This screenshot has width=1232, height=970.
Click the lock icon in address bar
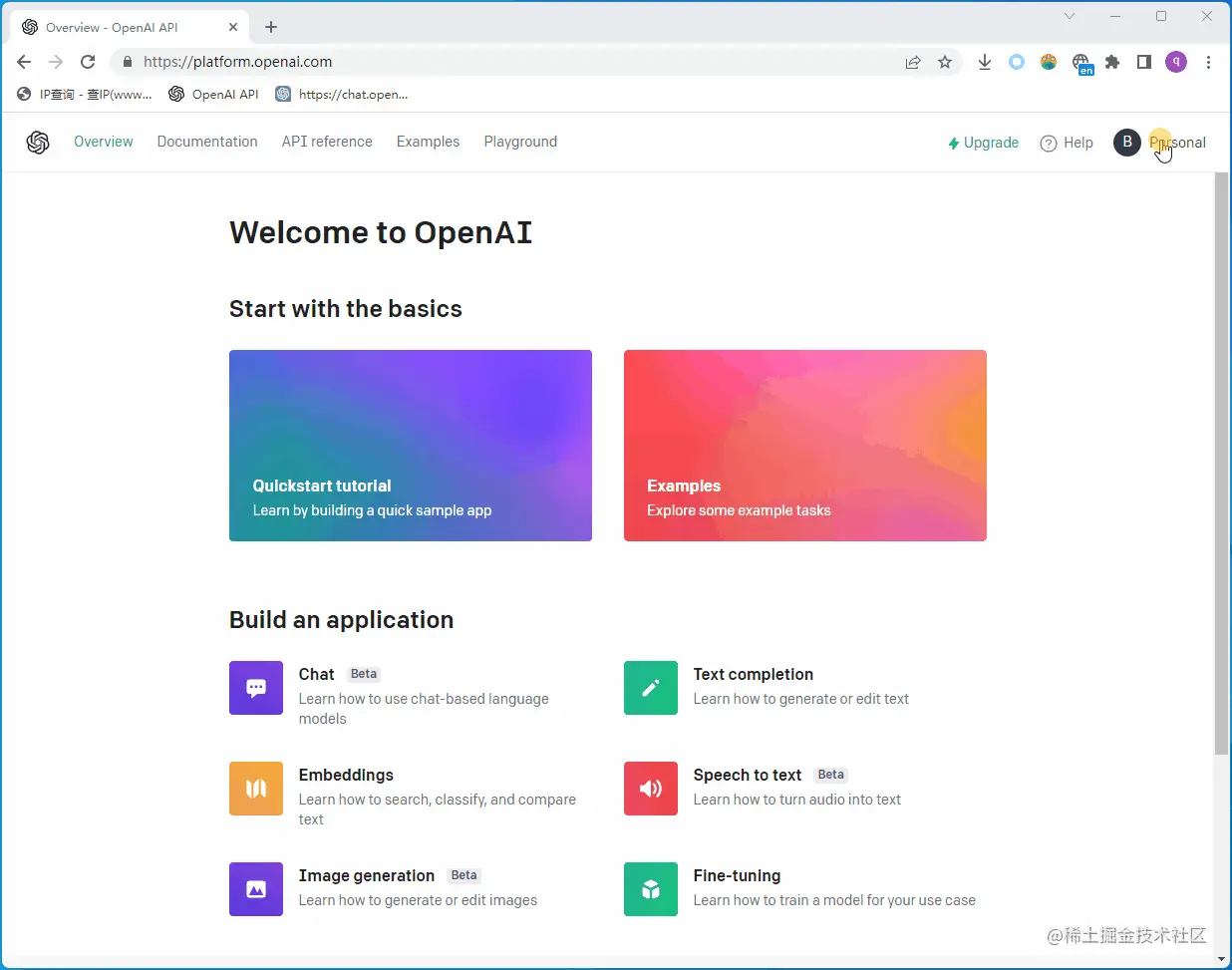(127, 62)
